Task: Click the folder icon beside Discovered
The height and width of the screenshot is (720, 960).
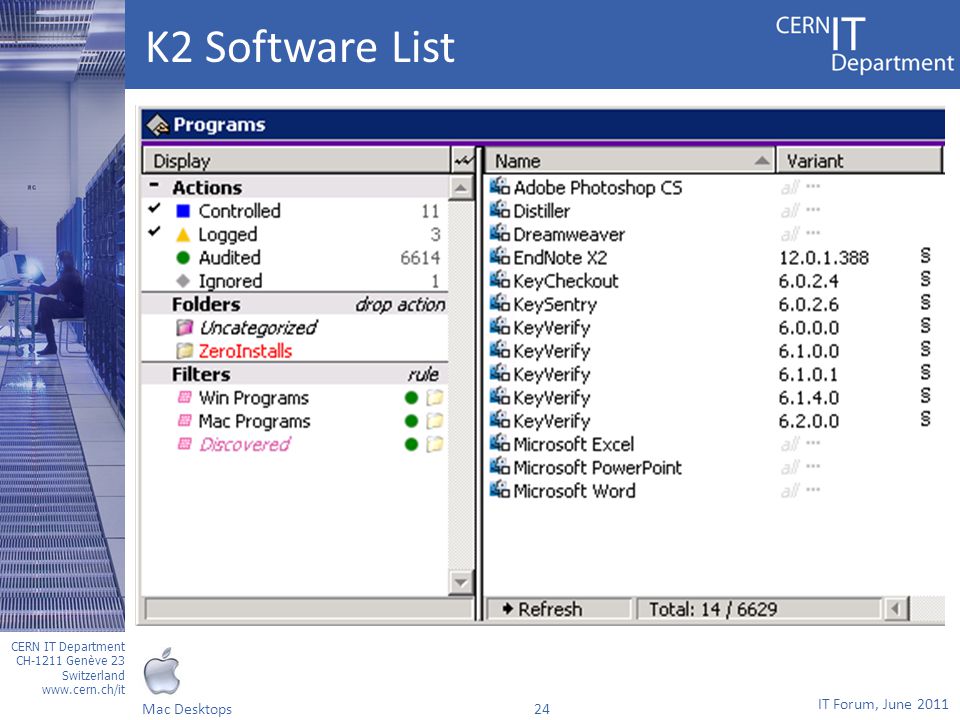Action: (434, 444)
